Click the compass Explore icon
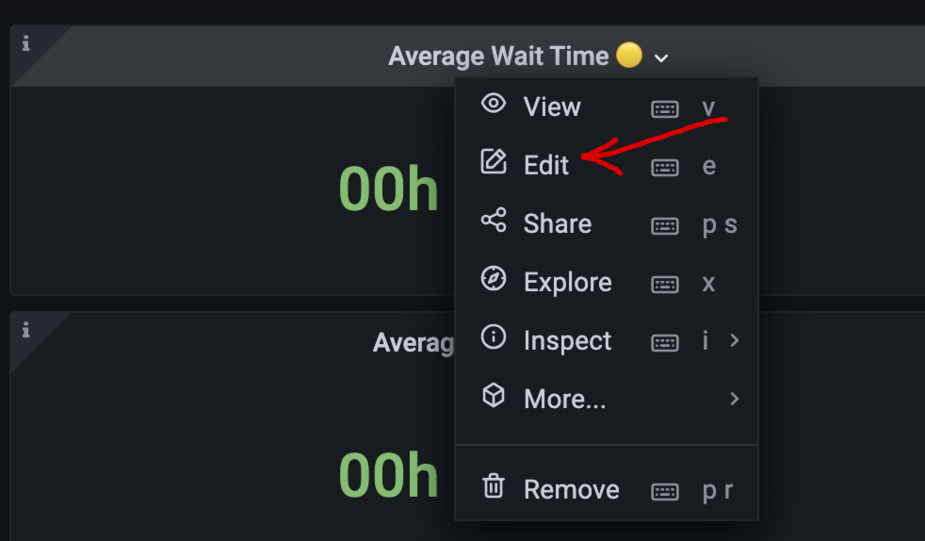925x541 pixels. tap(493, 279)
